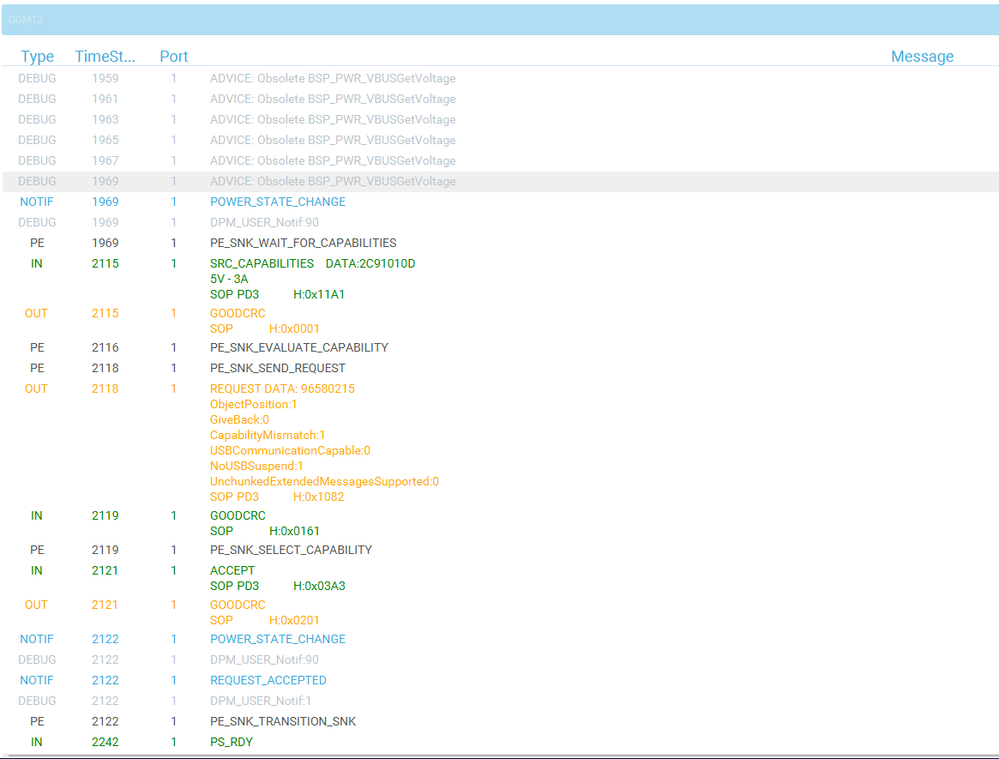999x759 pixels.
Task: Click SOP H:0x0201 header line
Action: 265,620
